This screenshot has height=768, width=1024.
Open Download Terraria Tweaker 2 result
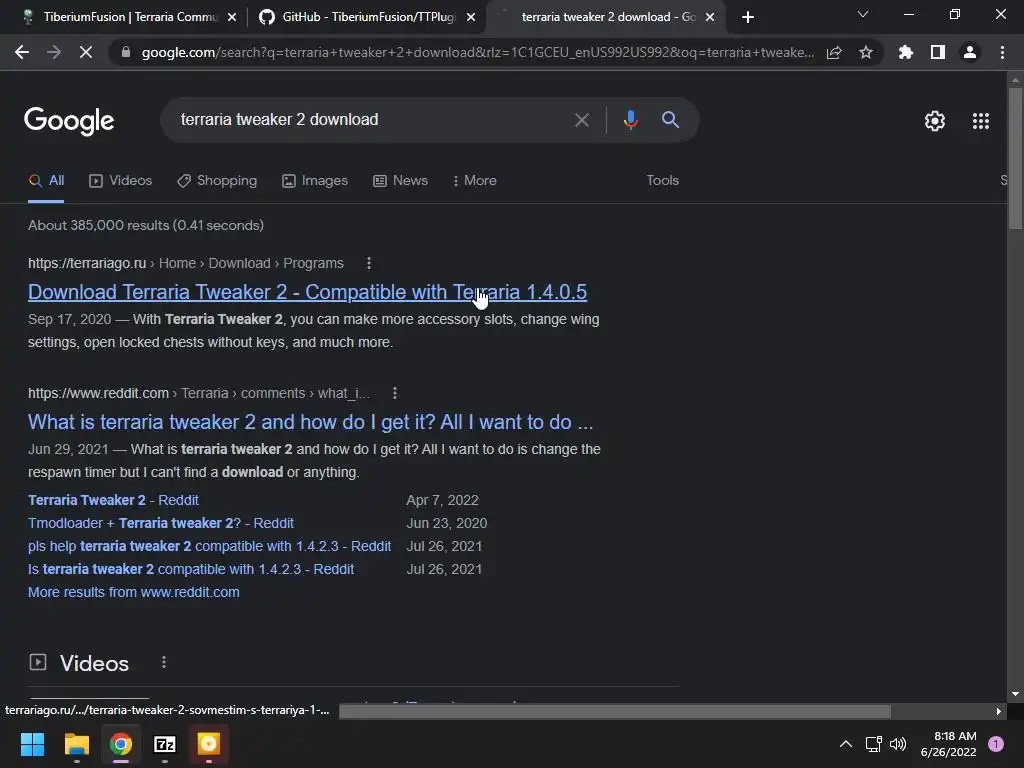pos(308,292)
